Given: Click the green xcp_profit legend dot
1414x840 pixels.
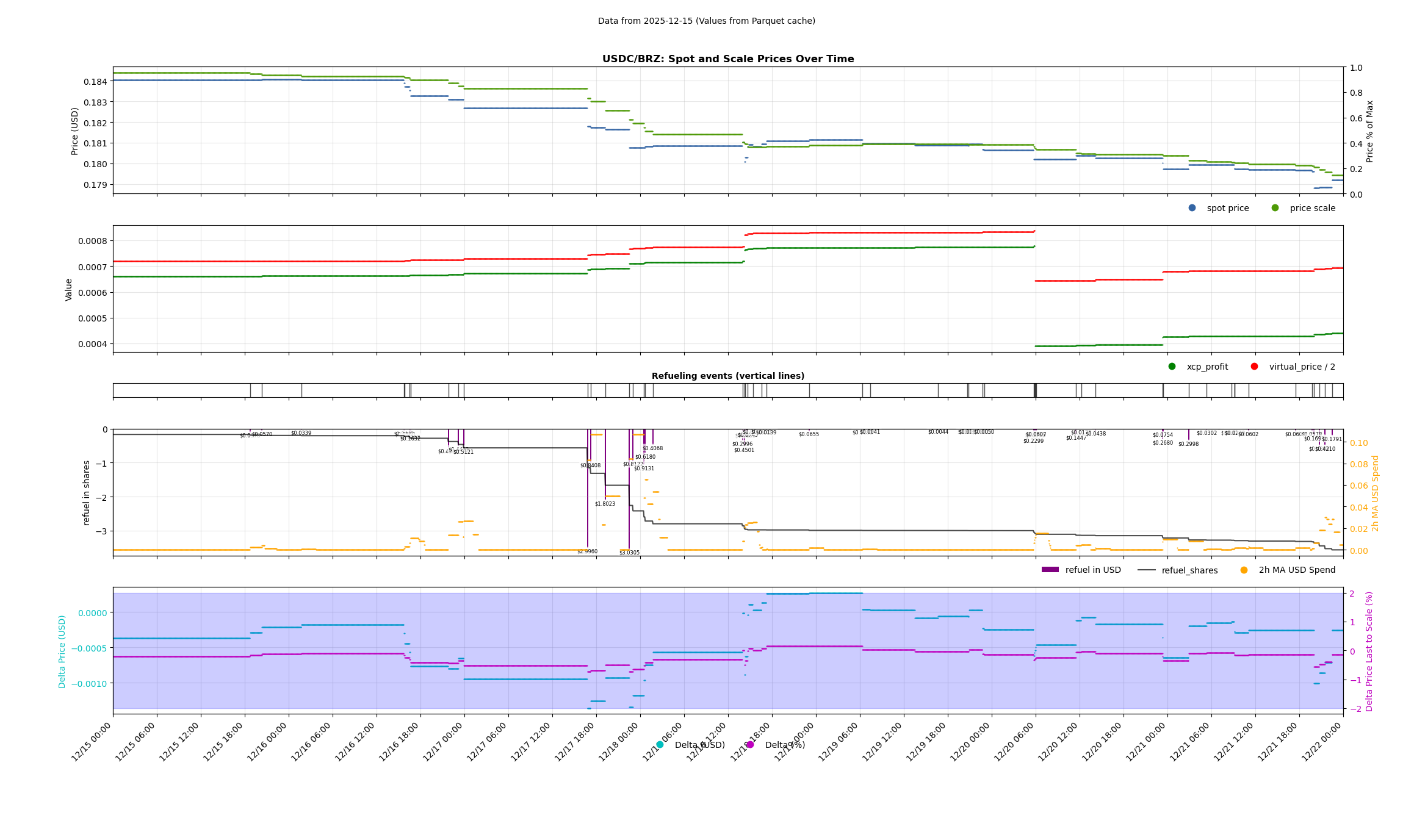Looking at the screenshot, I should [x=1172, y=367].
